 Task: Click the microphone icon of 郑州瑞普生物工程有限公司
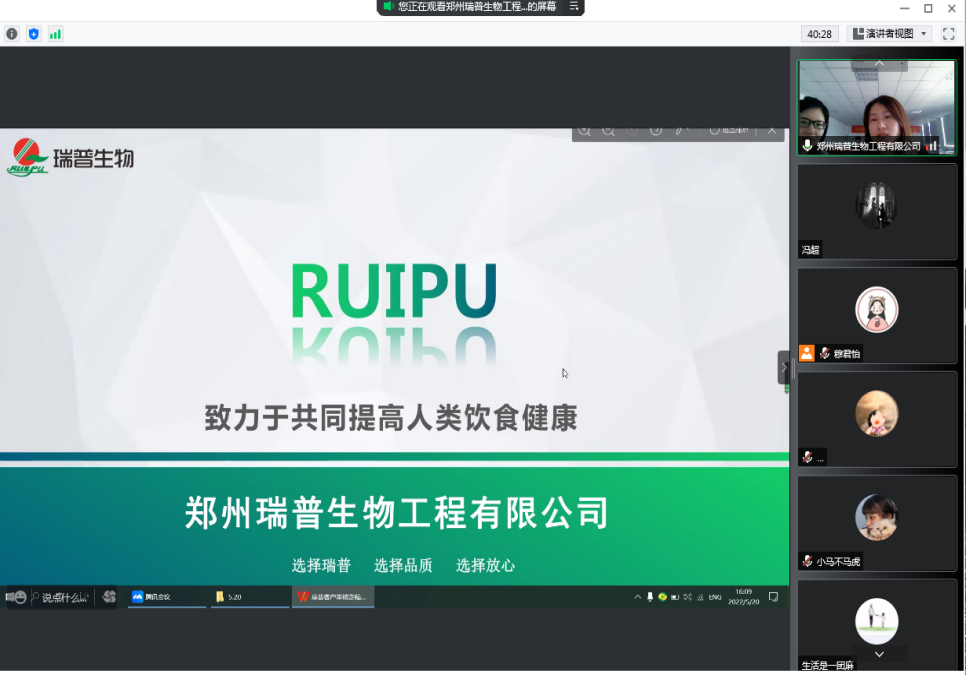807,146
